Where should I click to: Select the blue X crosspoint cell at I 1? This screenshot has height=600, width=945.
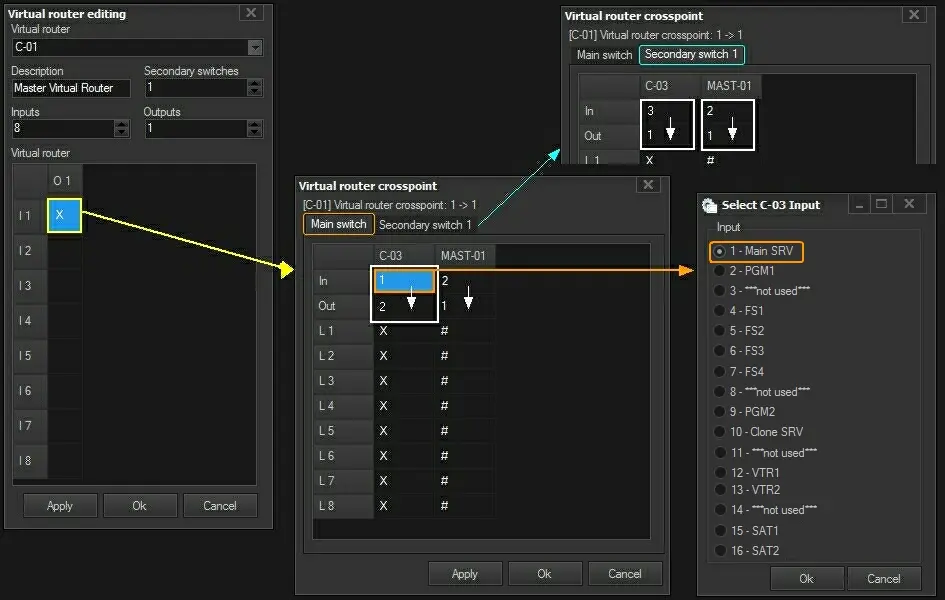64,215
